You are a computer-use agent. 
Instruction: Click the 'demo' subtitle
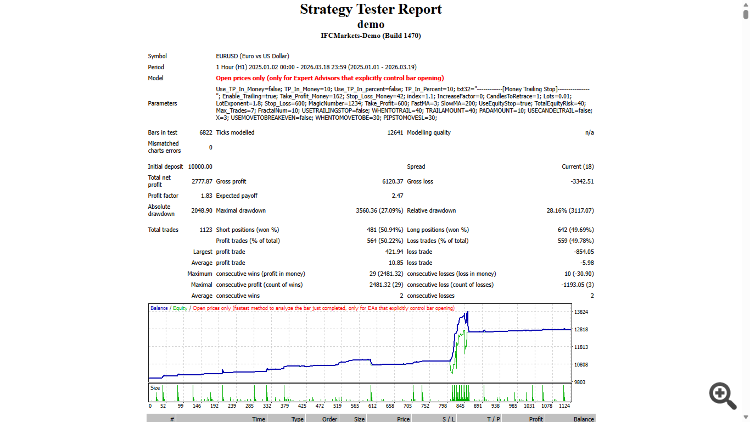(x=371, y=24)
